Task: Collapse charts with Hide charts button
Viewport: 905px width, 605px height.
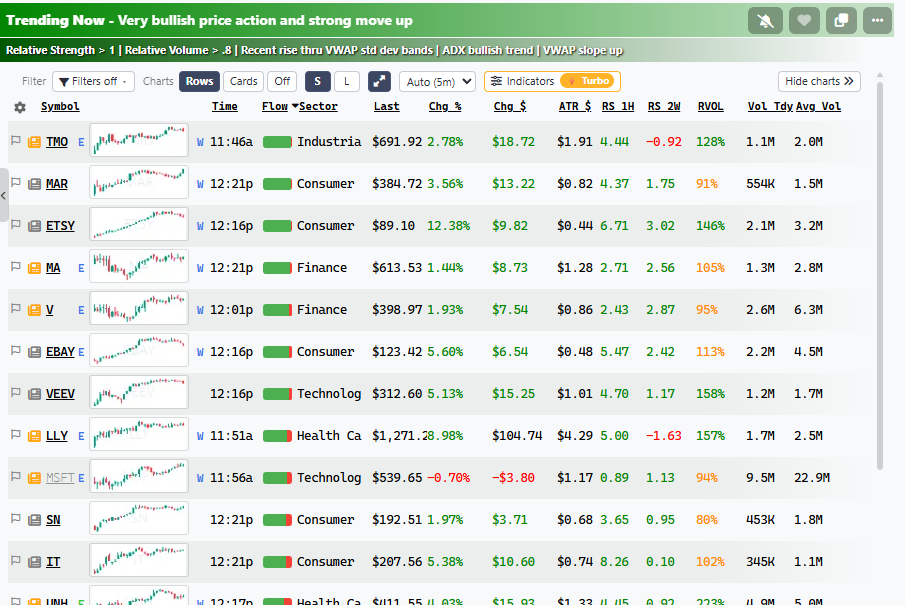Action: click(819, 81)
